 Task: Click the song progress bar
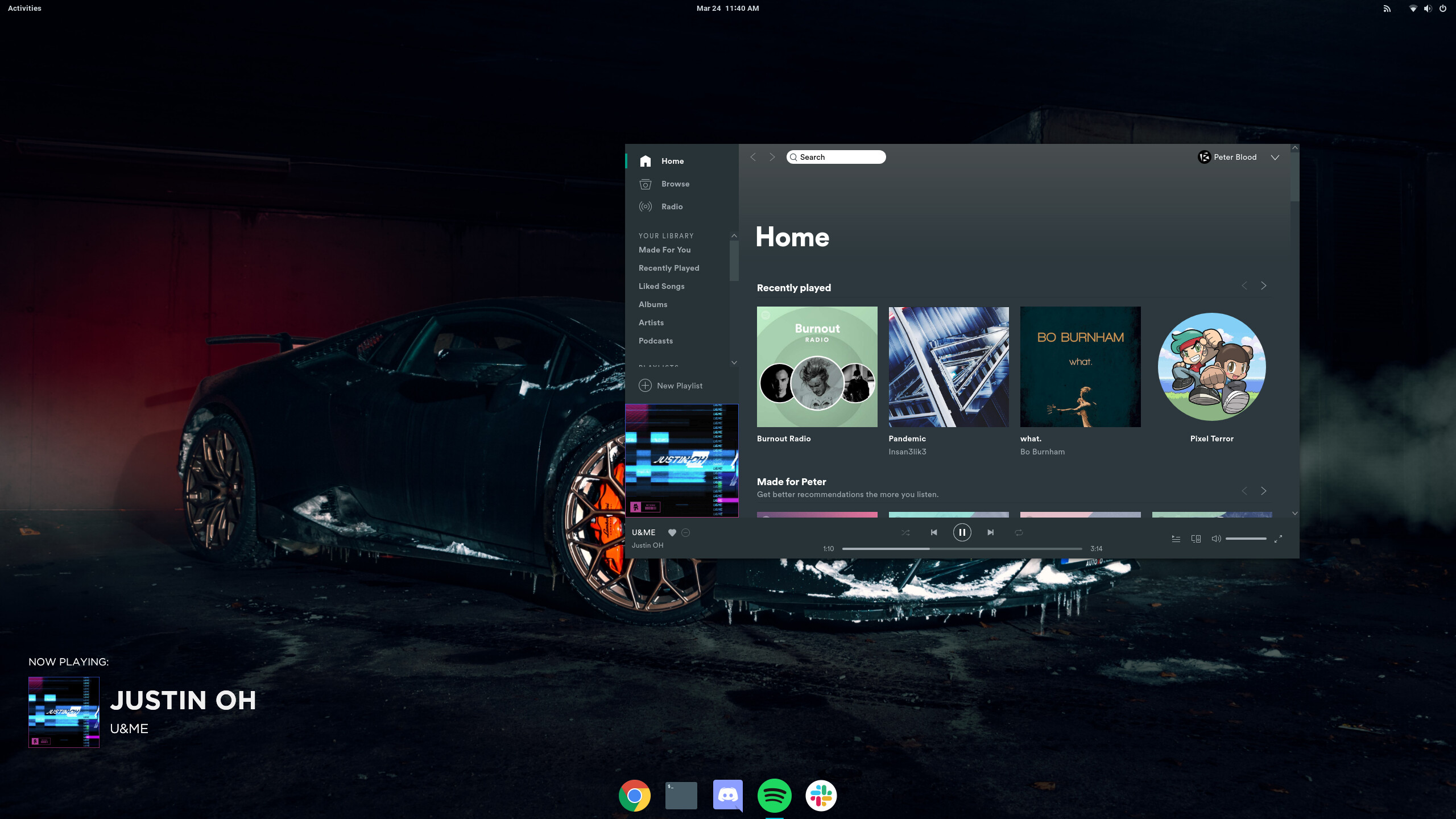pos(961,549)
